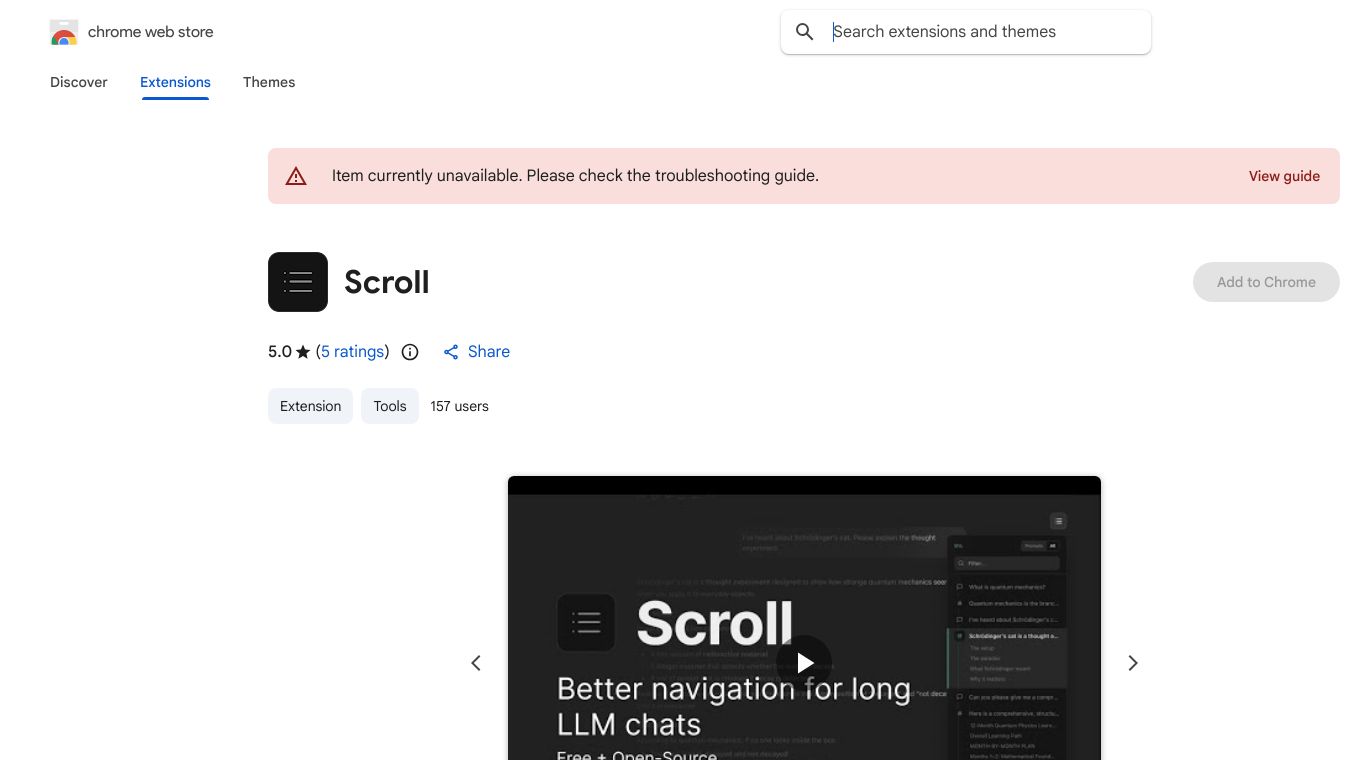
Task: Focus the Search extensions and themes field
Action: (x=985, y=32)
